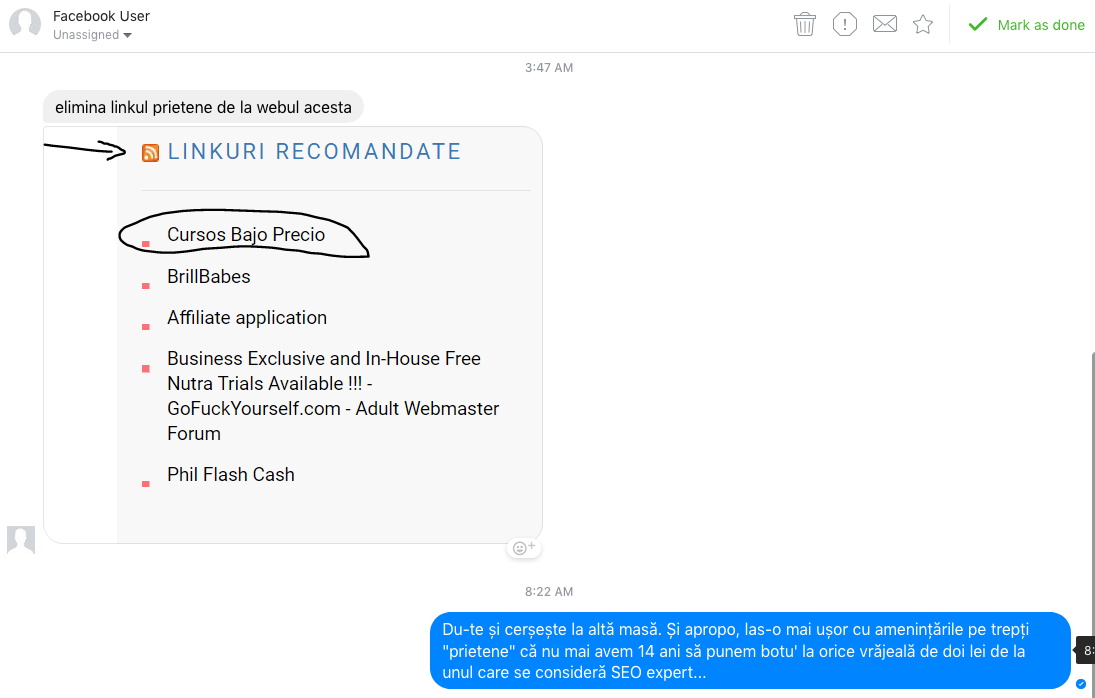
Task: Click the BrillBabes list item
Action: (x=209, y=276)
